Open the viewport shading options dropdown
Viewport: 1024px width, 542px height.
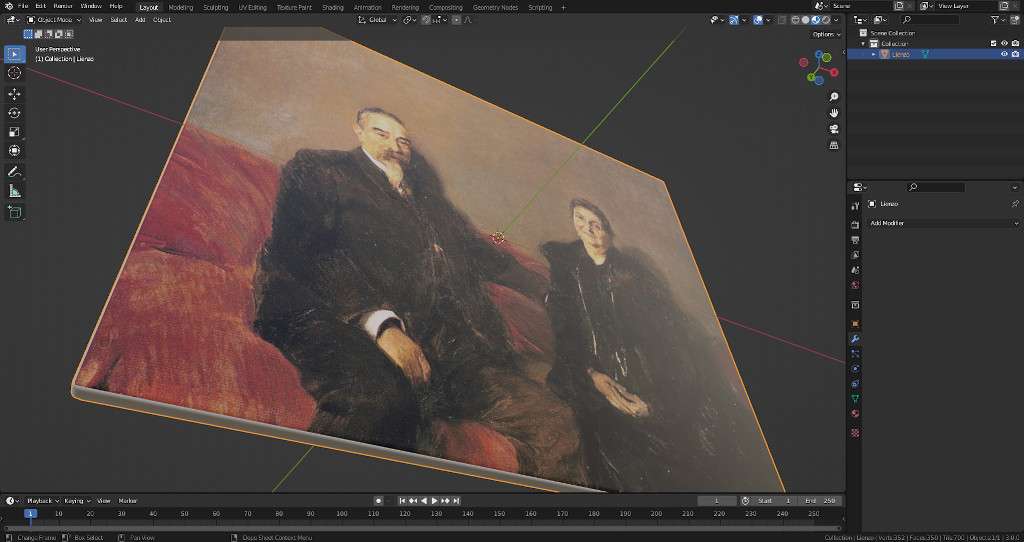837,20
